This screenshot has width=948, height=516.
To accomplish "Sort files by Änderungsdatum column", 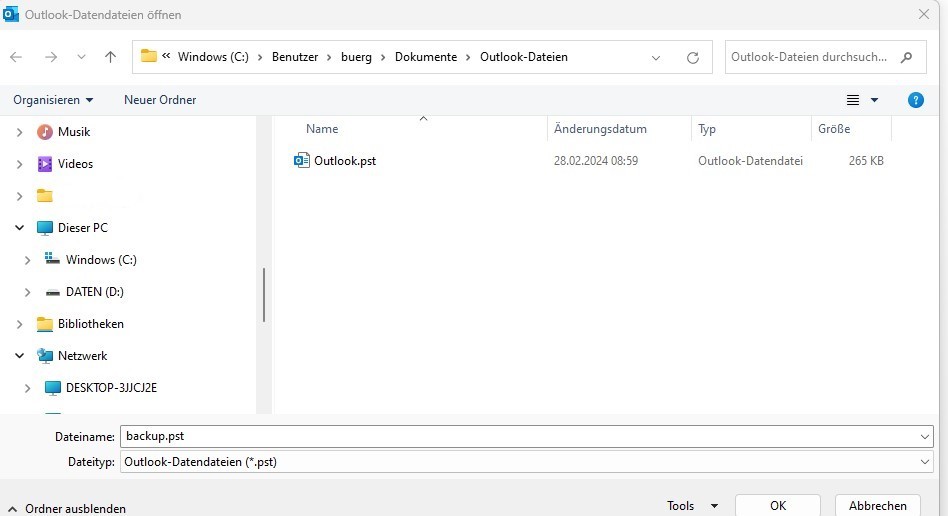I will (600, 129).
